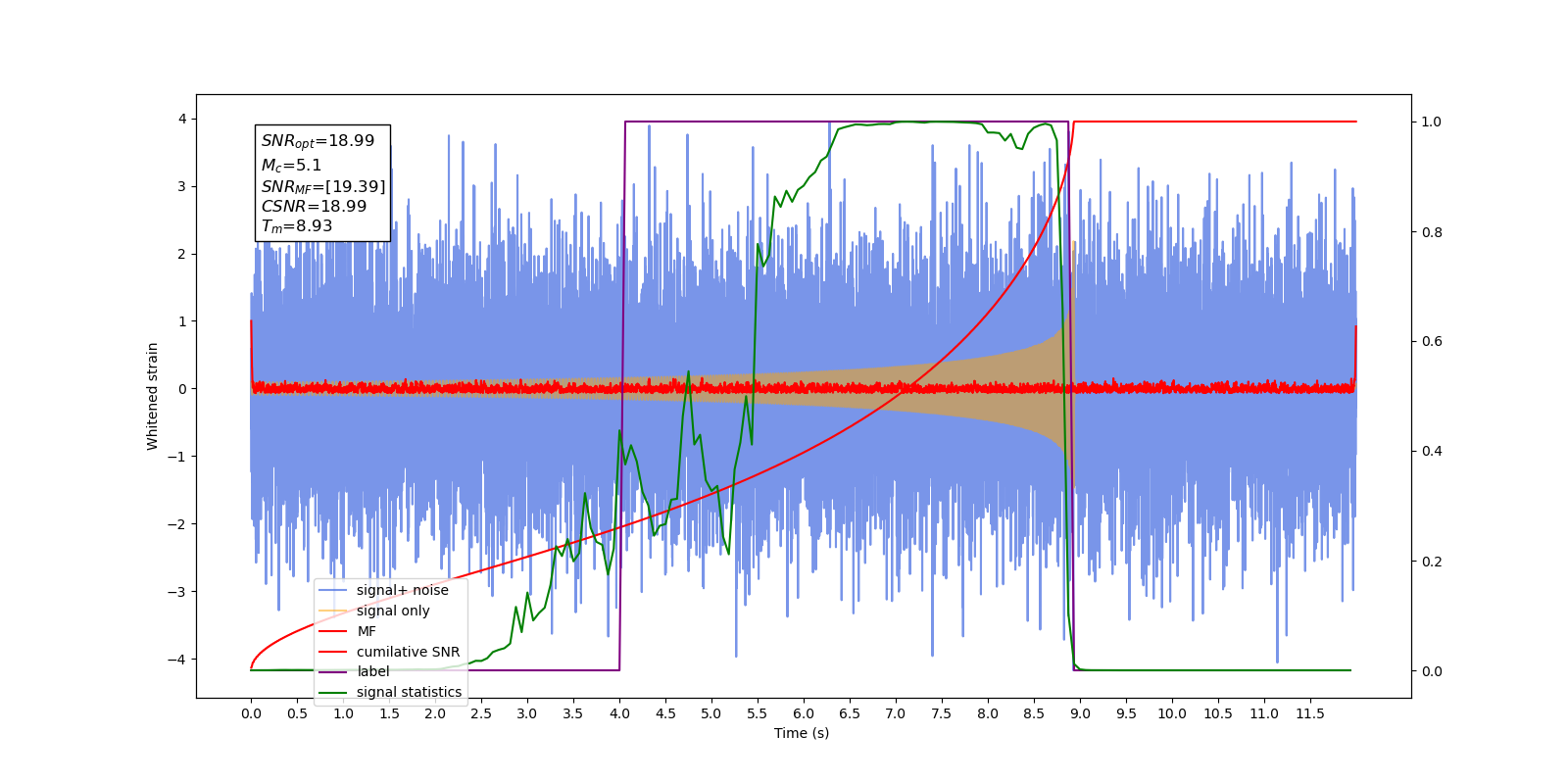Click the 4.0 tick on the time axis
Viewport: 1568px width, 784px height.
click(619, 713)
